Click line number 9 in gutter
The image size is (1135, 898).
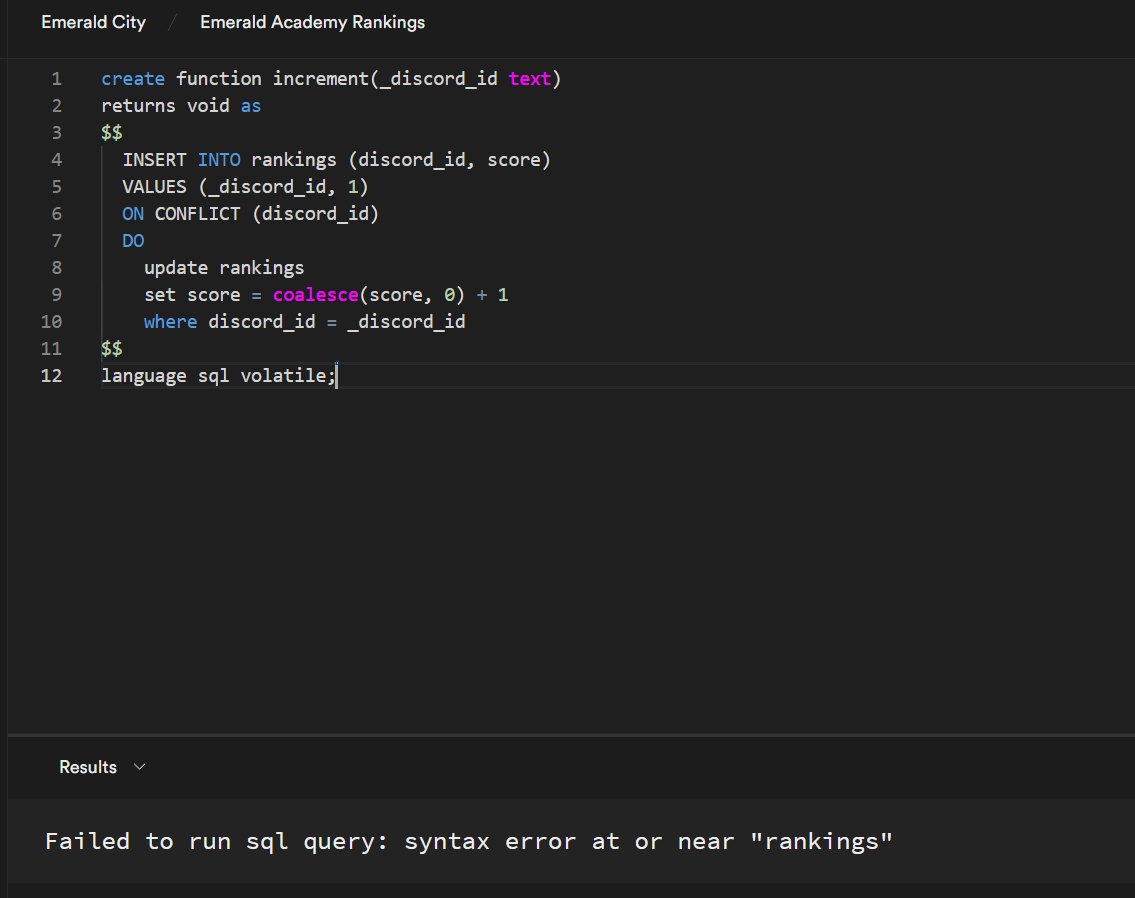click(x=56, y=295)
